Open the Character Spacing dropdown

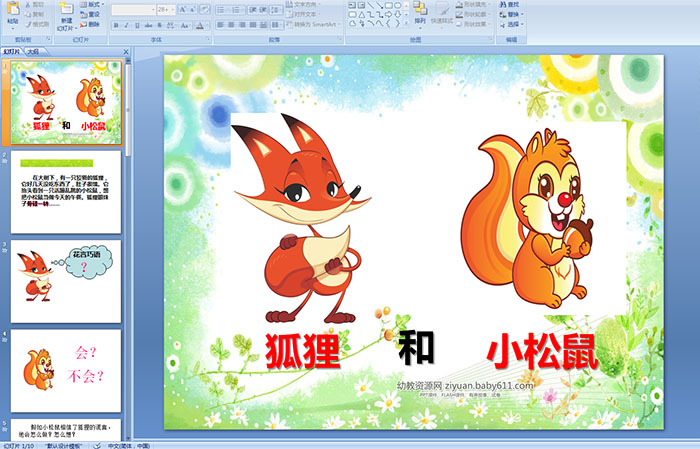pos(171,25)
